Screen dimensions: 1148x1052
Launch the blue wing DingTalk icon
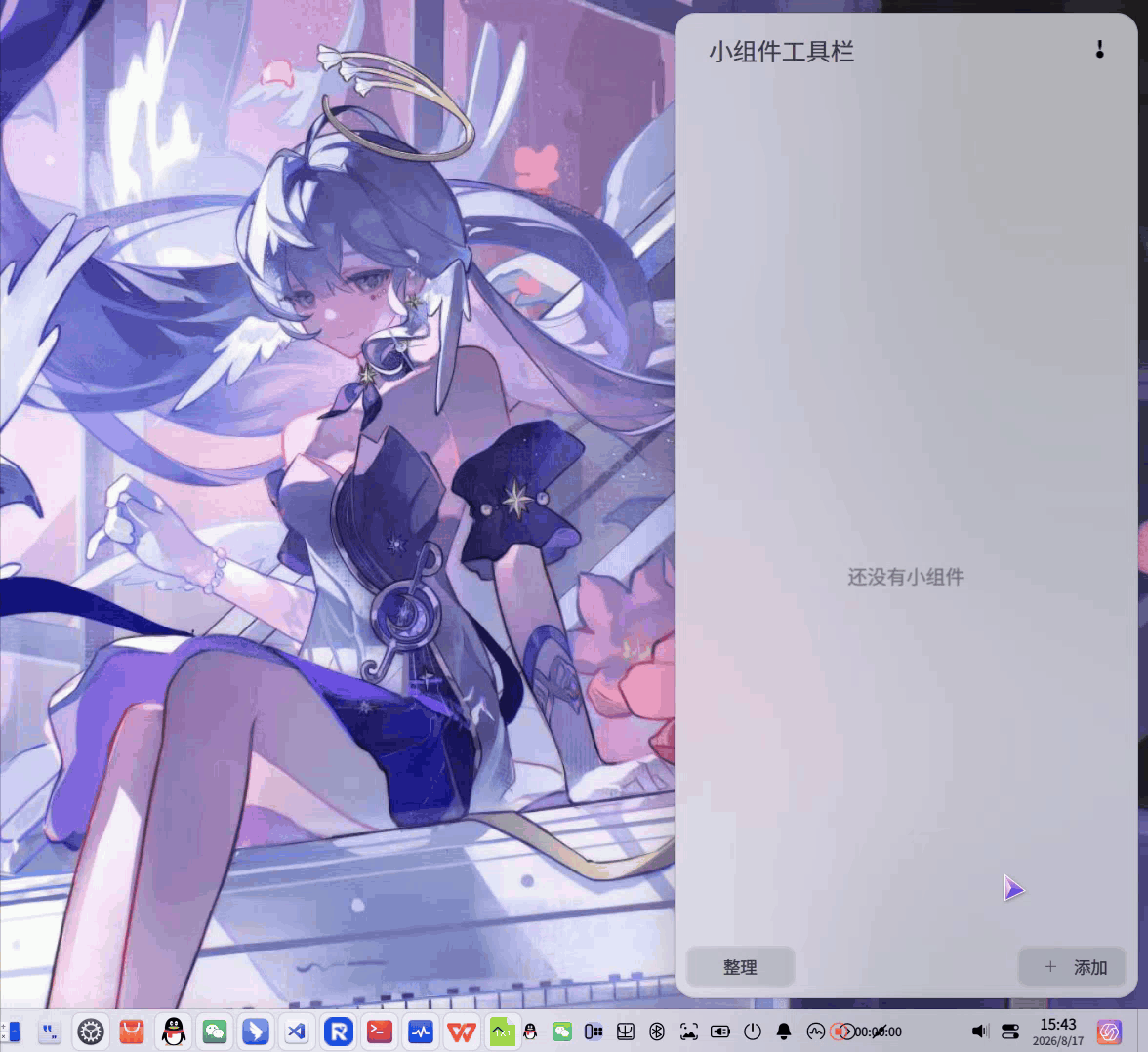click(x=256, y=1032)
